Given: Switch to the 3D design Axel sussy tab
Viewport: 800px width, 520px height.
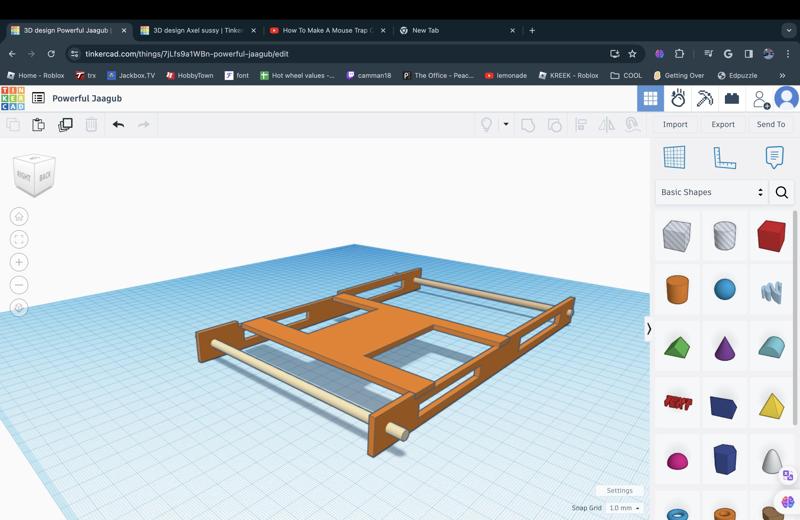Looking at the screenshot, I should pos(197,30).
